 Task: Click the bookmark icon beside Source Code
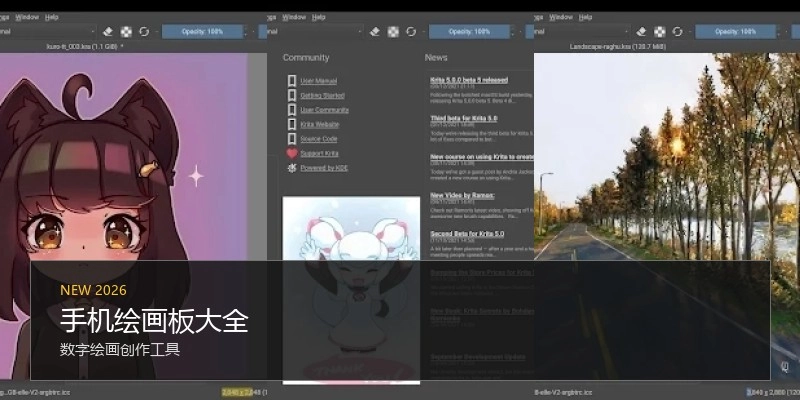click(292, 139)
